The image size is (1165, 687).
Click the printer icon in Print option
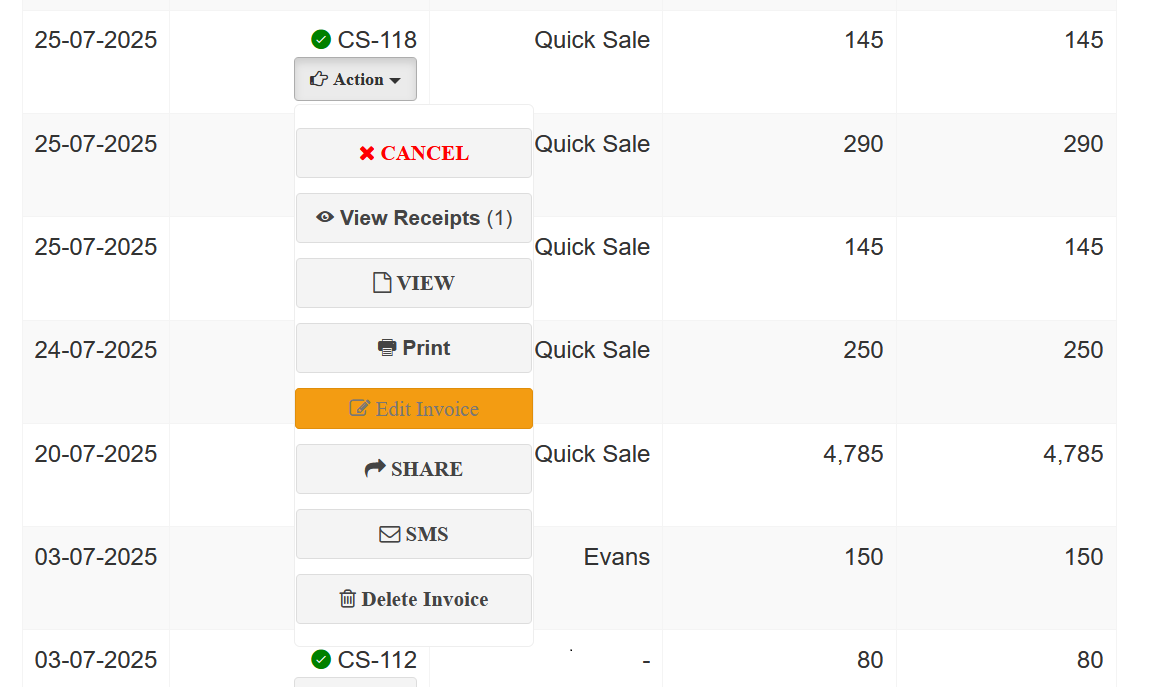pos(387,348)
